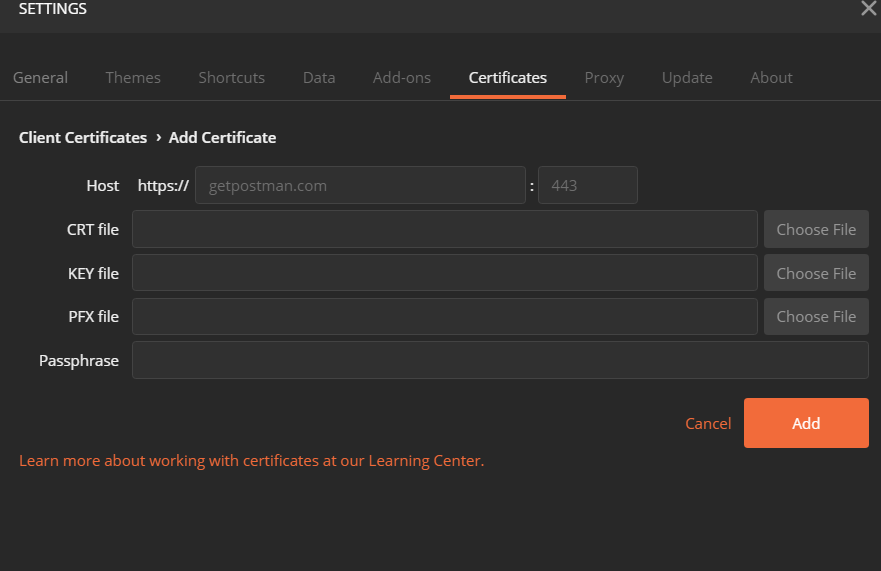The image size is (881, 571).
Task: Open the Add-ons tab
Action: pos(402,78)
